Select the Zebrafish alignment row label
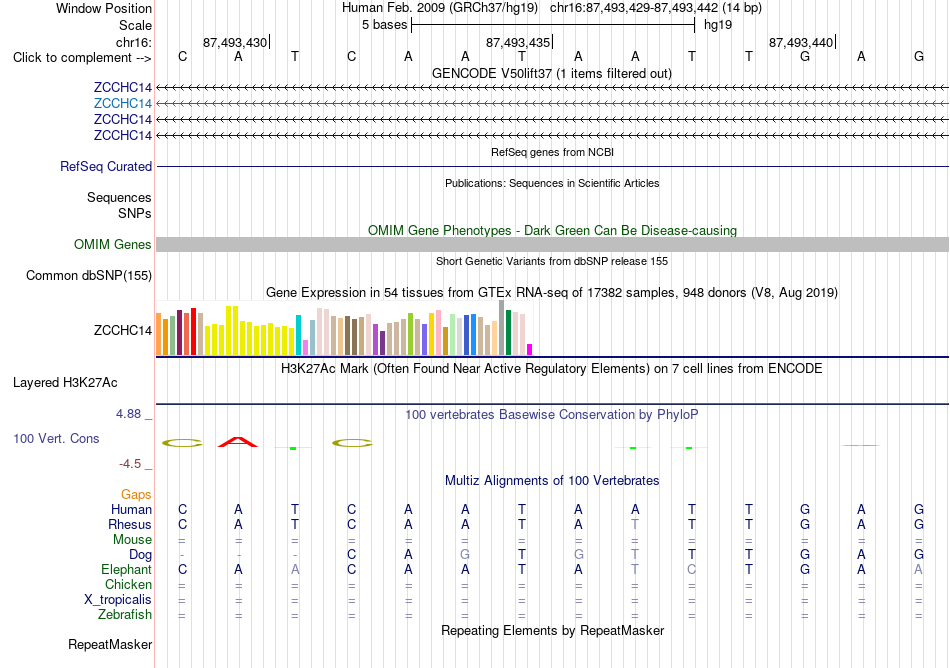950x668 pixels. [x=125, y=614]
